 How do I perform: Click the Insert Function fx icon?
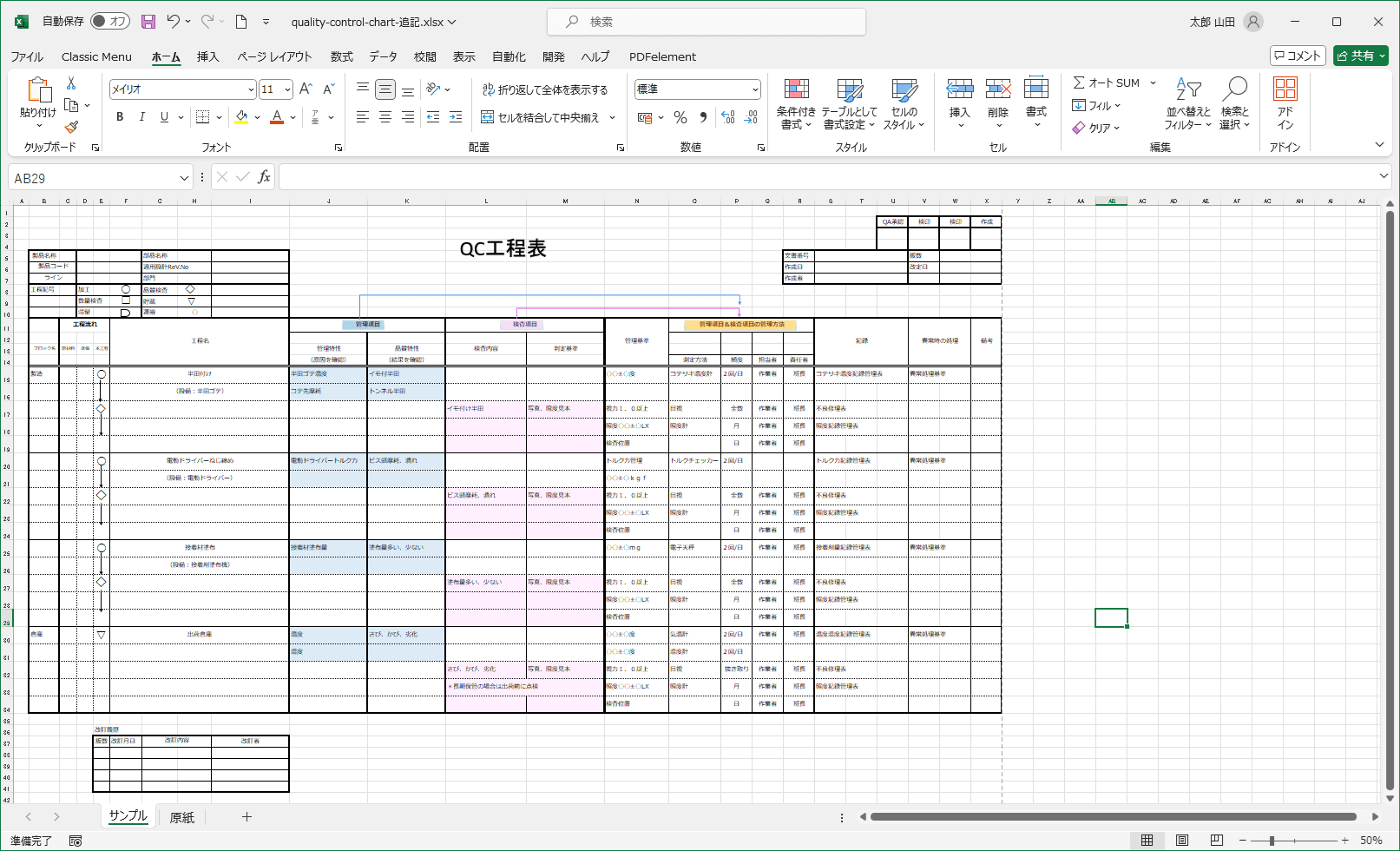[264, 177]
